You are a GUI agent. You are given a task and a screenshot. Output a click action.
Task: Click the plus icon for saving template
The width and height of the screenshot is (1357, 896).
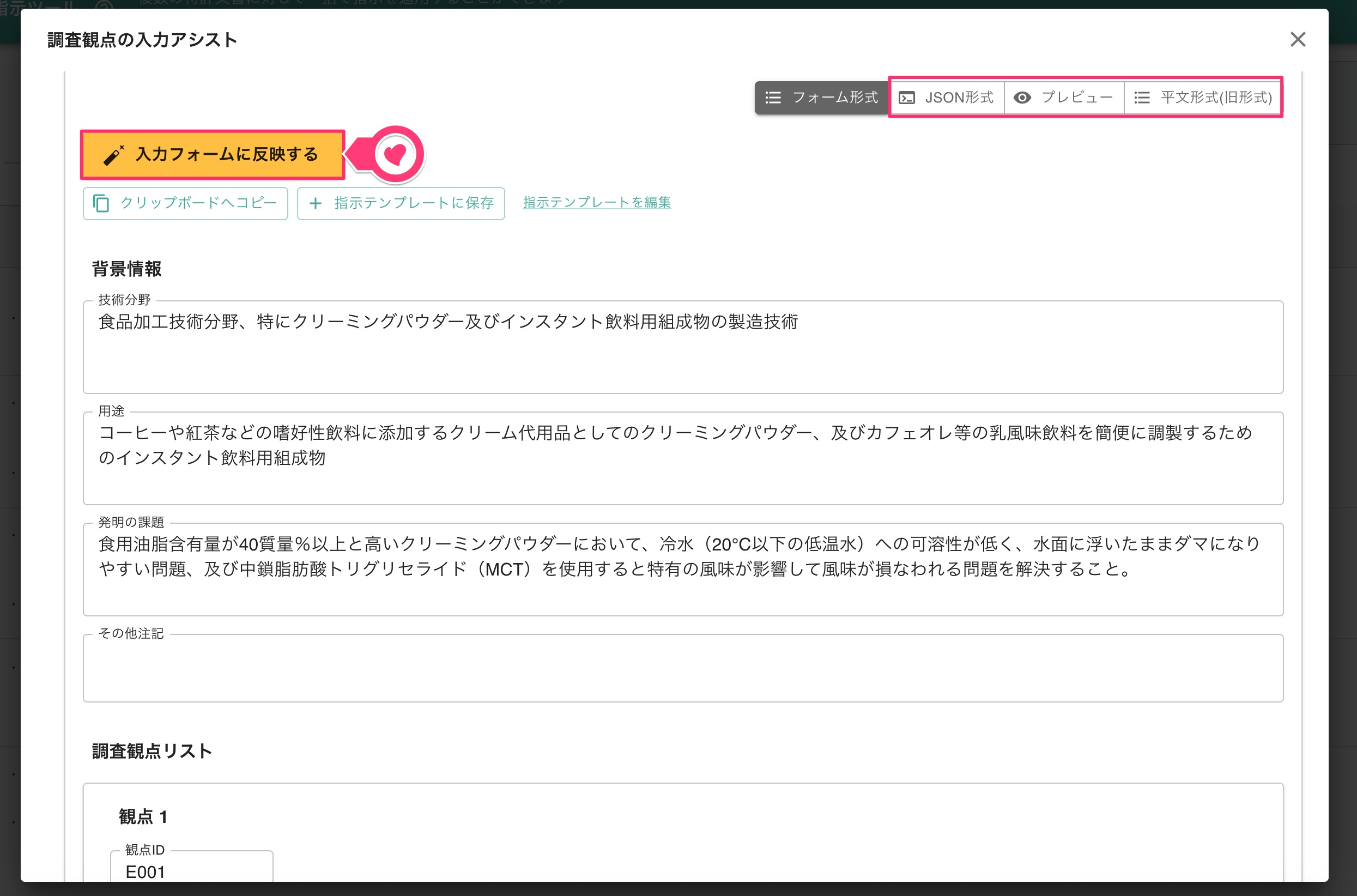(316, 203)
